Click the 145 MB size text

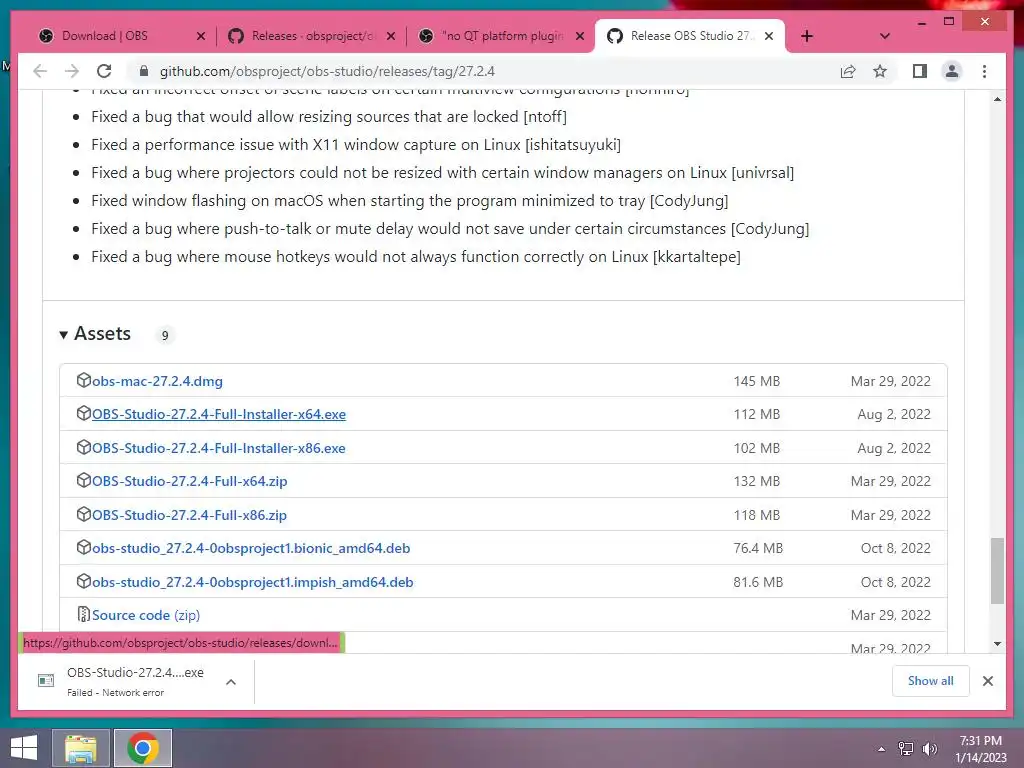757,381
